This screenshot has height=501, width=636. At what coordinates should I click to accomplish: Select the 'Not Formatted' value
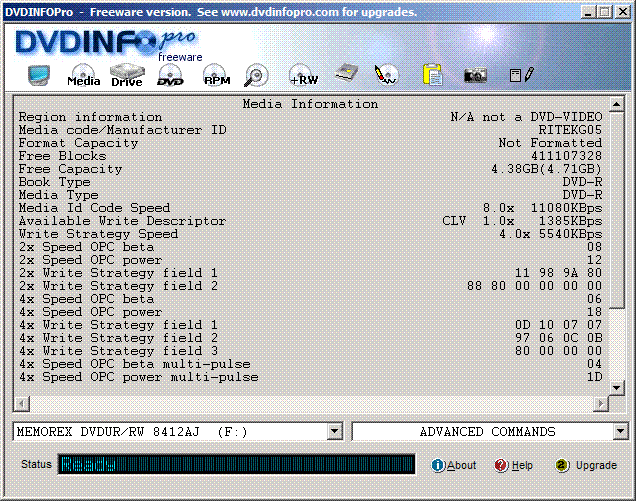[x=550, y=143]
